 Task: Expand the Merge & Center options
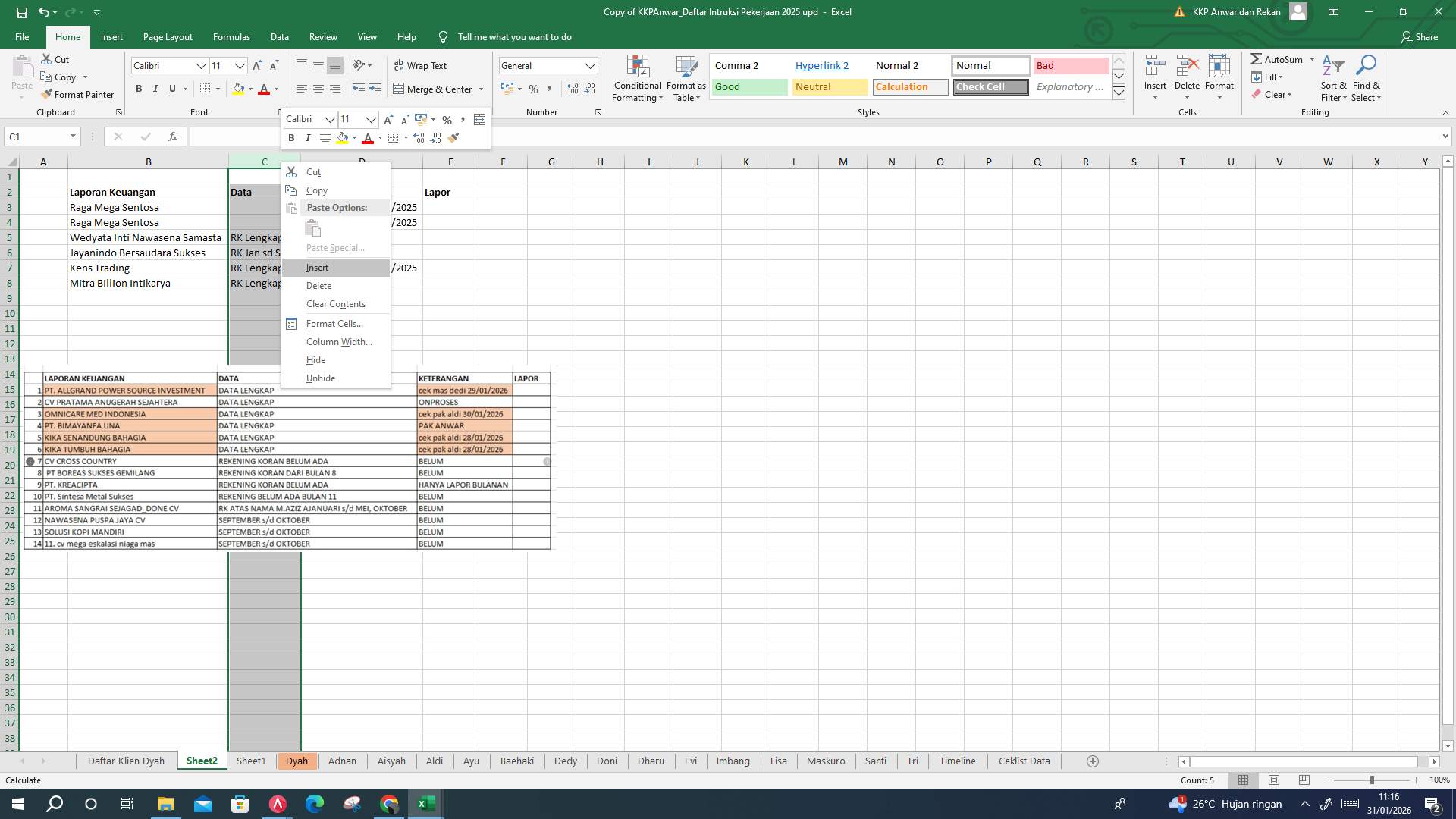(x=481, y=89)
